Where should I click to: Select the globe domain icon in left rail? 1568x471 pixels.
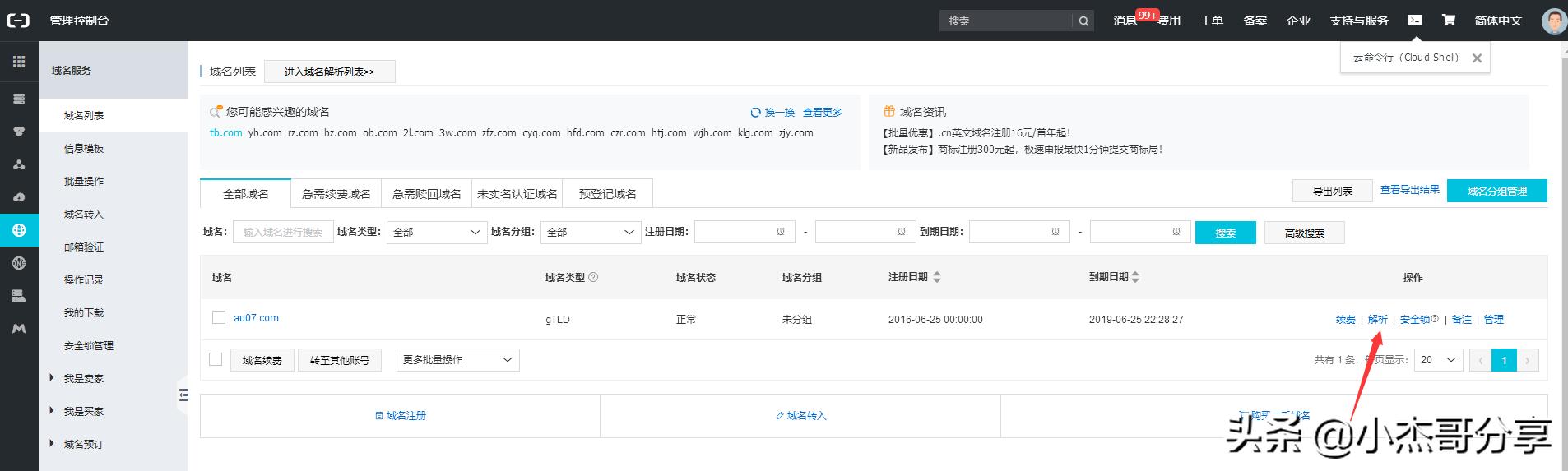[x=19, y=230]
